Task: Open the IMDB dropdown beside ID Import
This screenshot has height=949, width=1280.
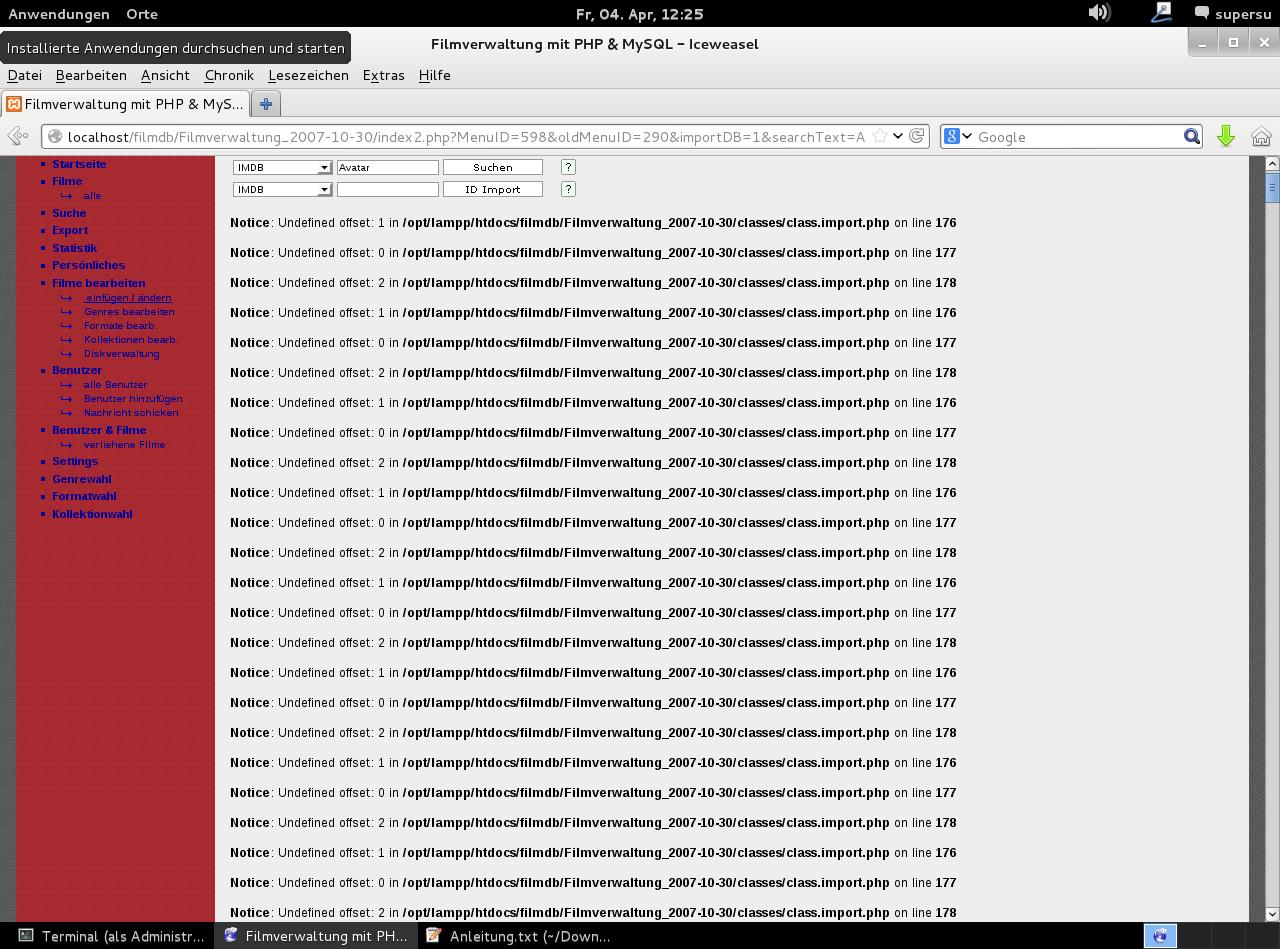Action: click(324, 190)
